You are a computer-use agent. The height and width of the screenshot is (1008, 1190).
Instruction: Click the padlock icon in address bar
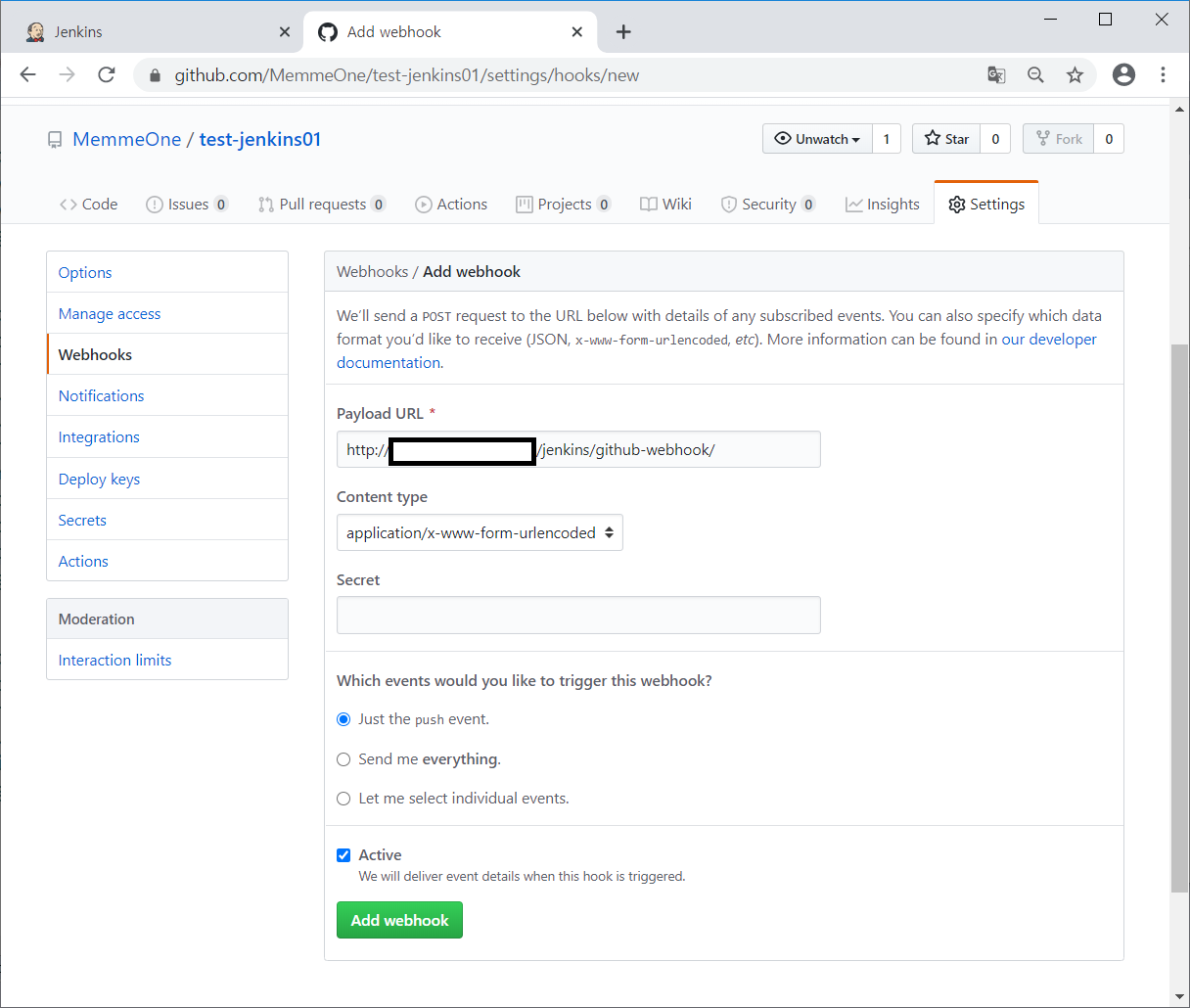coord(155,75)
